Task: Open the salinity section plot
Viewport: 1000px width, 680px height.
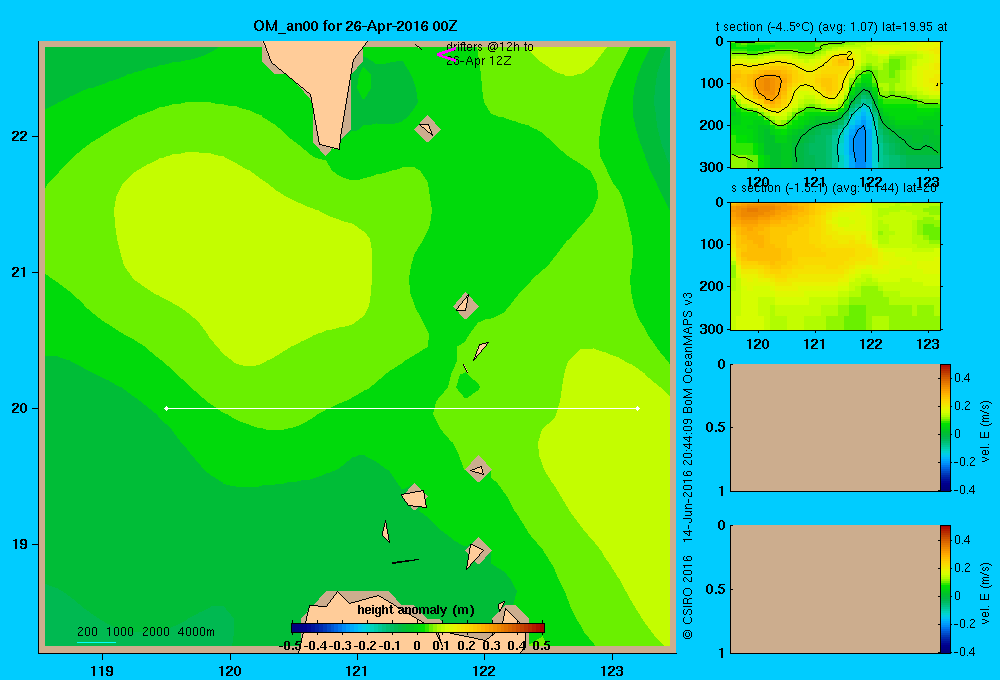Action: tap(835, 265)
